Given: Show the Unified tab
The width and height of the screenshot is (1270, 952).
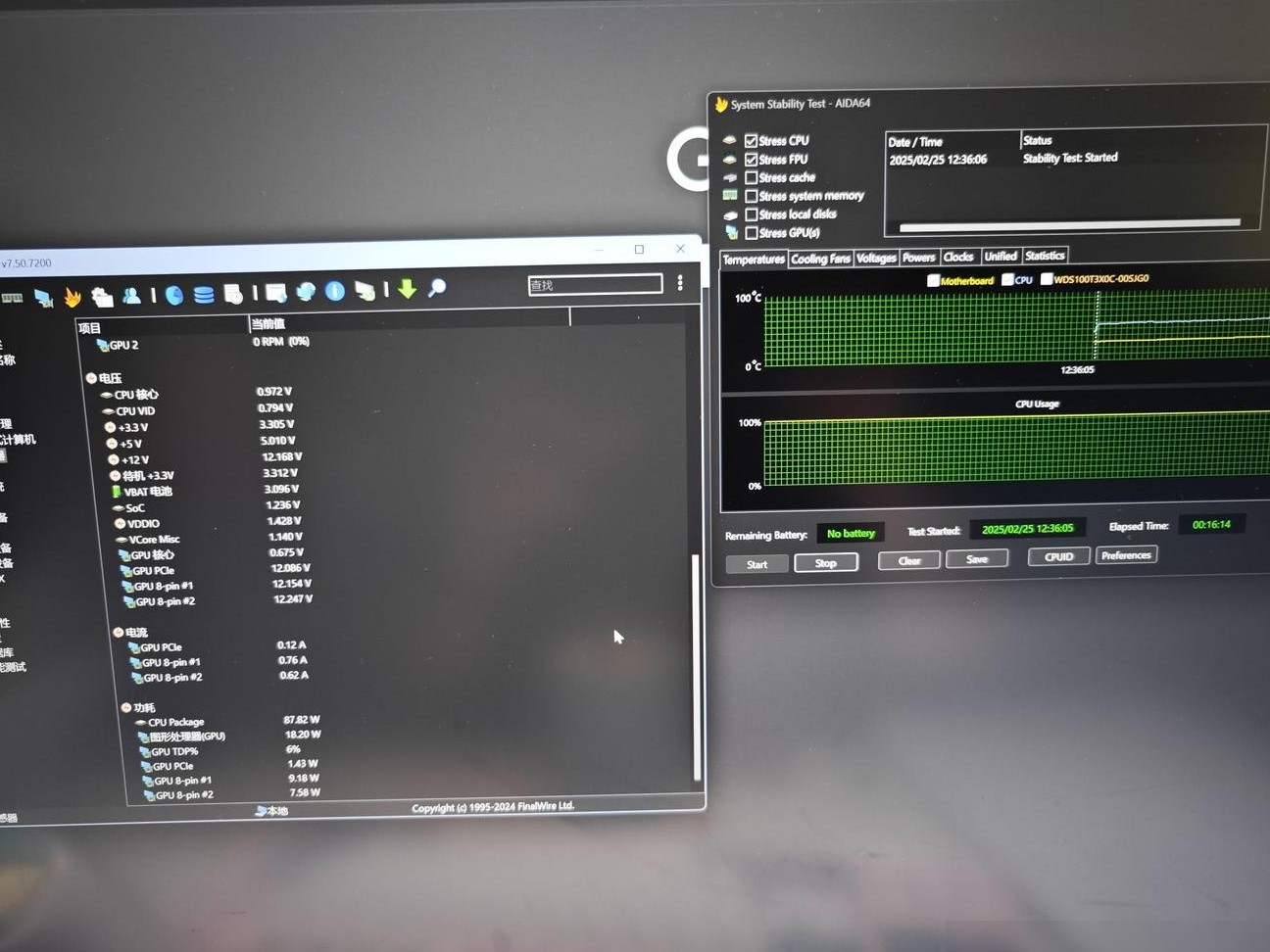Looking at the screenshot, I should tap(1001, 257).
